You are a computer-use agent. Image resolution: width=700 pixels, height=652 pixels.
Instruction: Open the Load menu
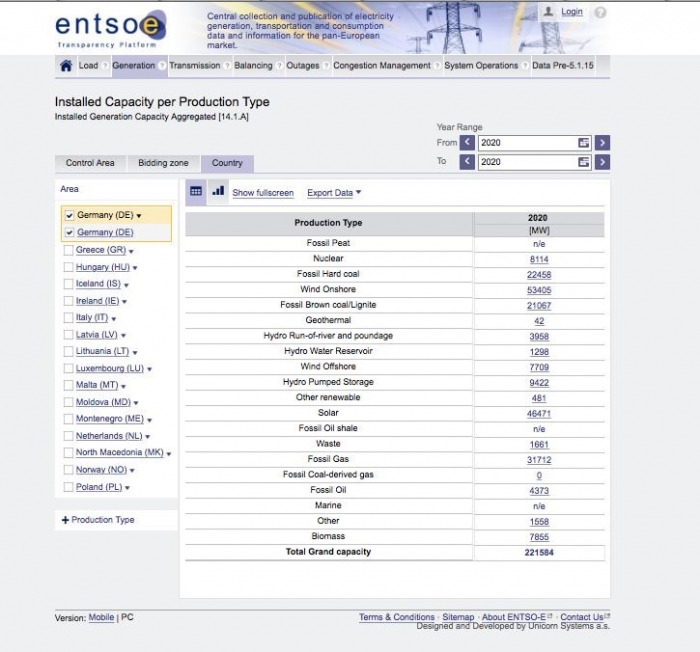(88, 66)
